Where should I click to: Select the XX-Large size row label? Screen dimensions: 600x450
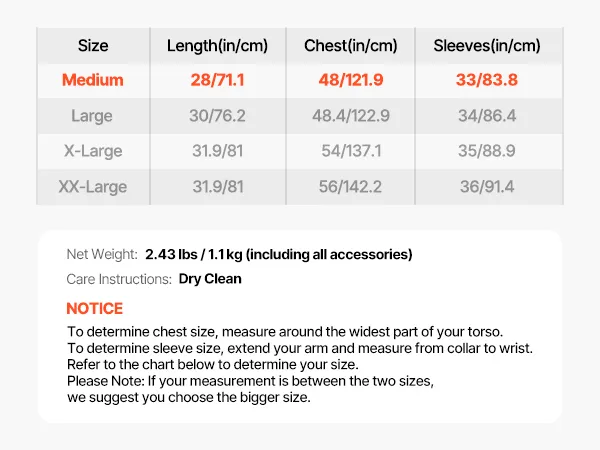point(92,186)
